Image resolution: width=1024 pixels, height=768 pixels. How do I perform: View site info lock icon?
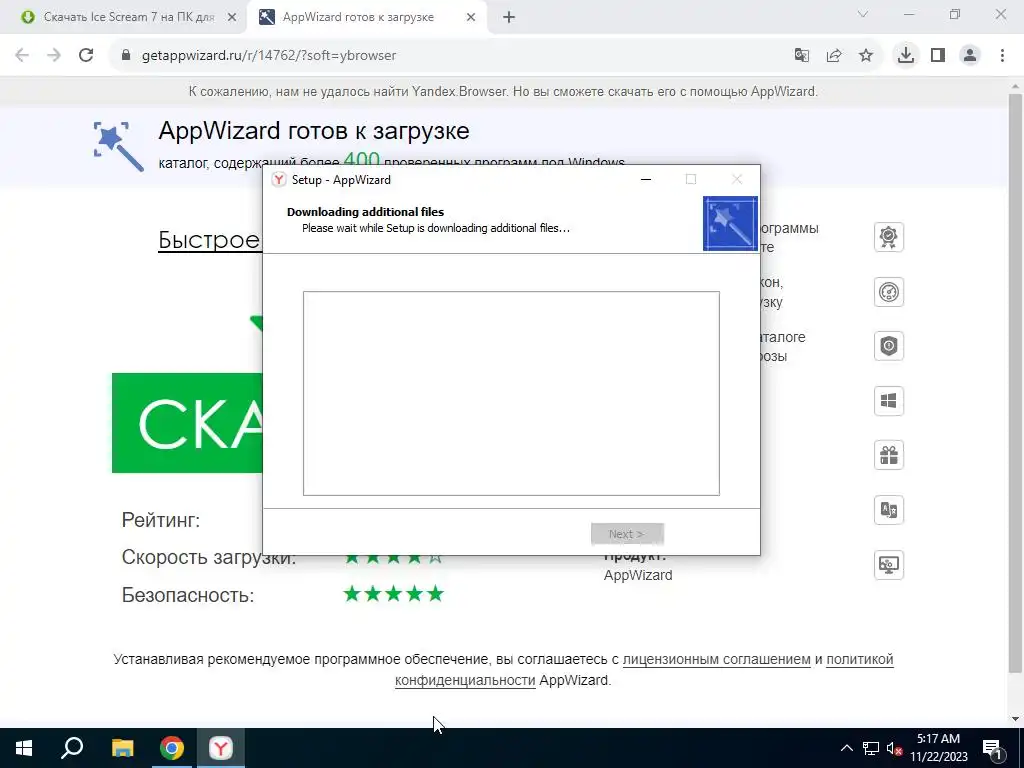(126, 56)
